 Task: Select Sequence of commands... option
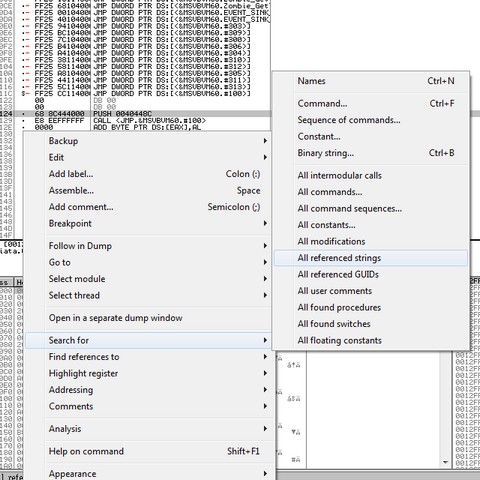click(371, 120)
